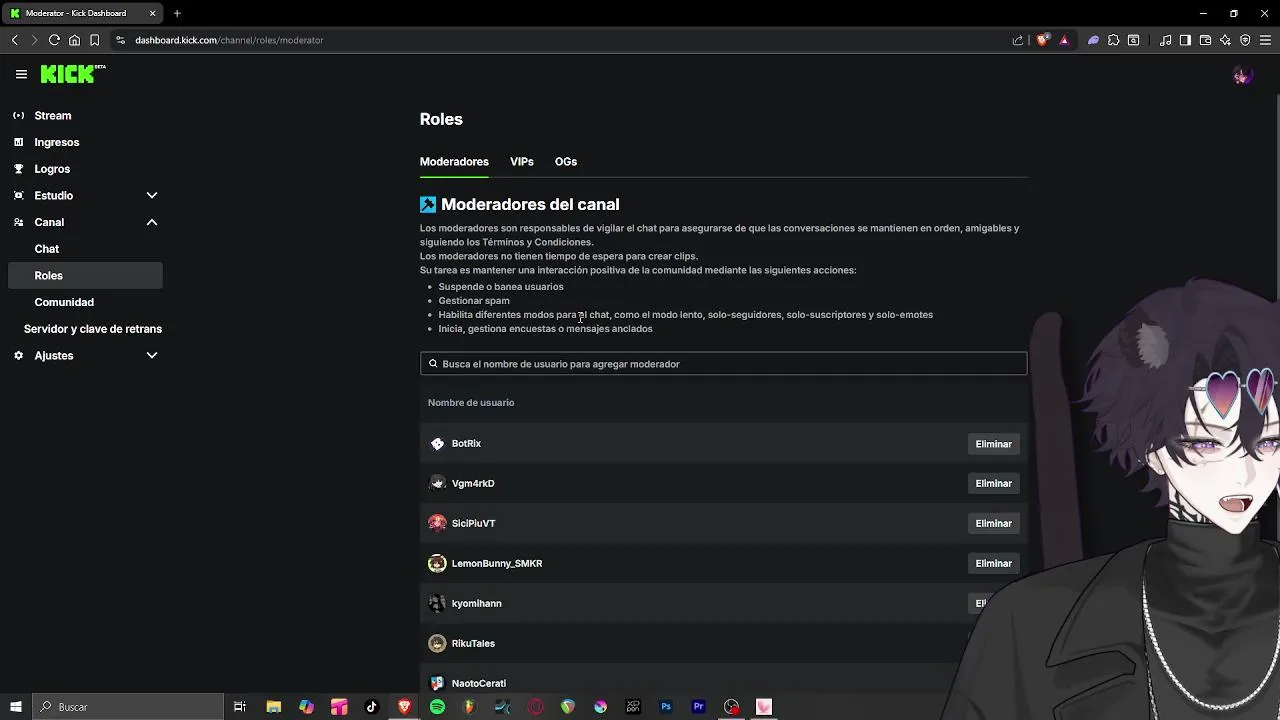The image size is (1280, 720).
Task: Click the share page icon in address bar
Action: (x=1018, y=40)
